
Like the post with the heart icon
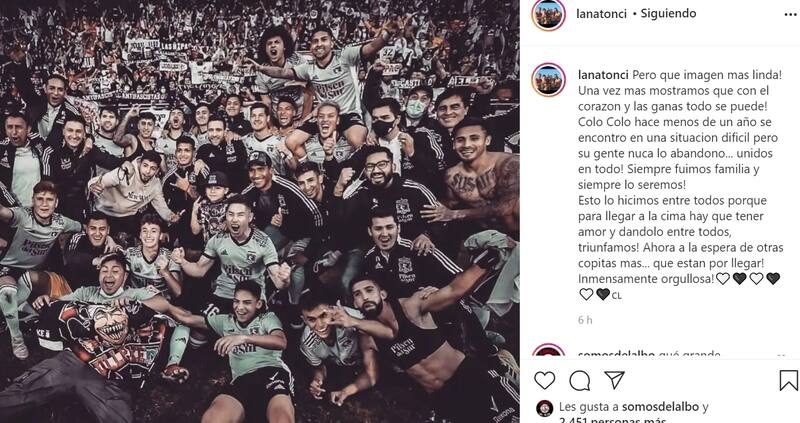tap(544, 381)
